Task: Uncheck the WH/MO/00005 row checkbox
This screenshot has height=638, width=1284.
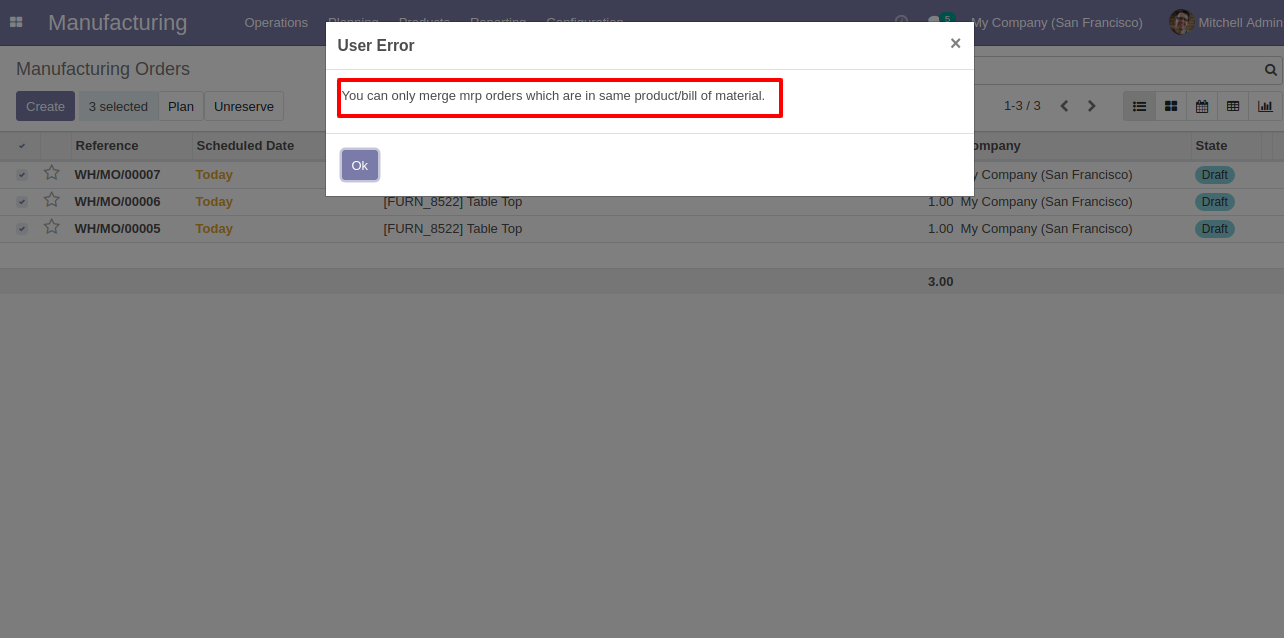Action: click(22, 229)
